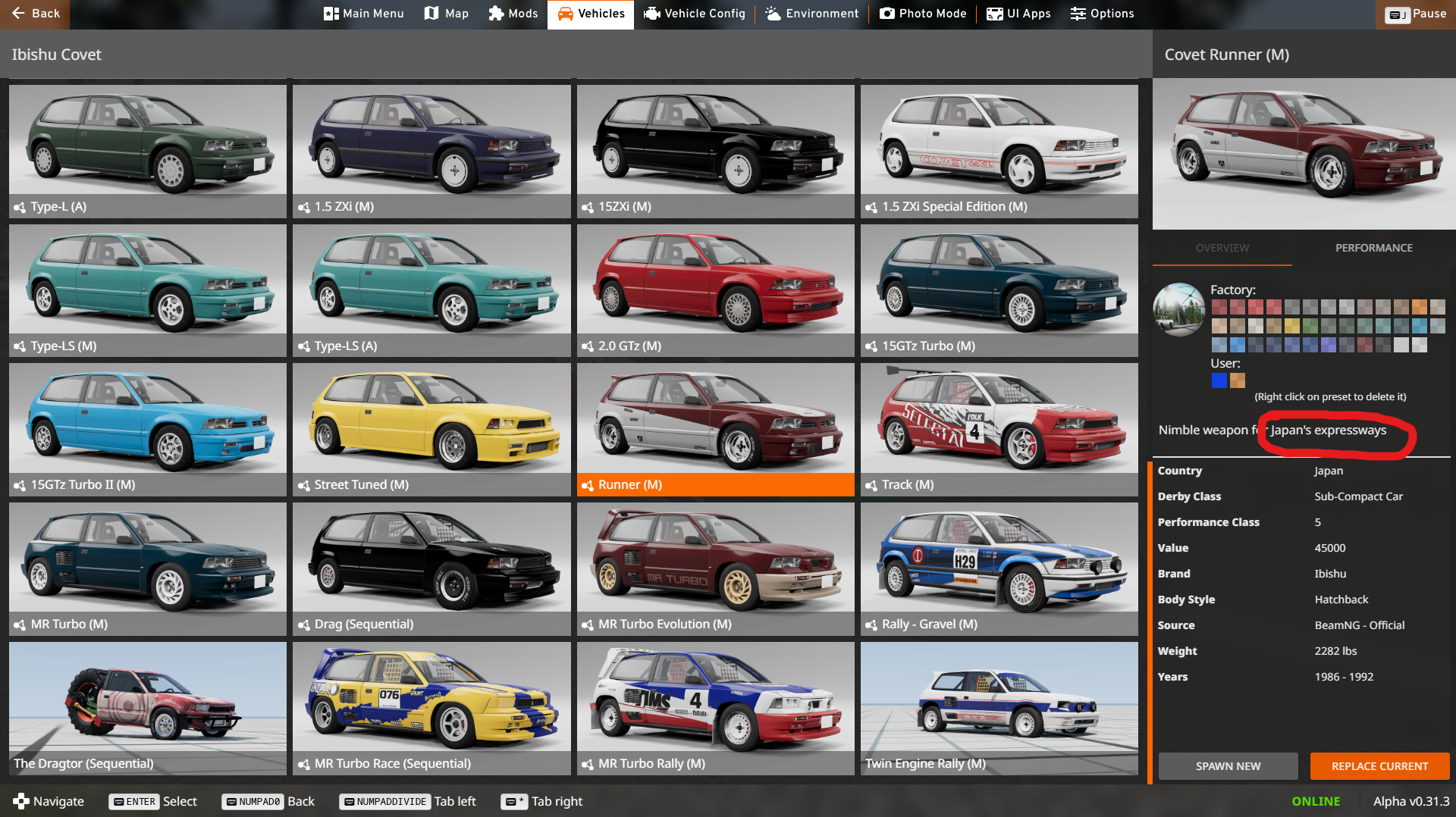Click Spawn New button
1456x817 pixels.
pyautogui.click(x=1228, y=766)
